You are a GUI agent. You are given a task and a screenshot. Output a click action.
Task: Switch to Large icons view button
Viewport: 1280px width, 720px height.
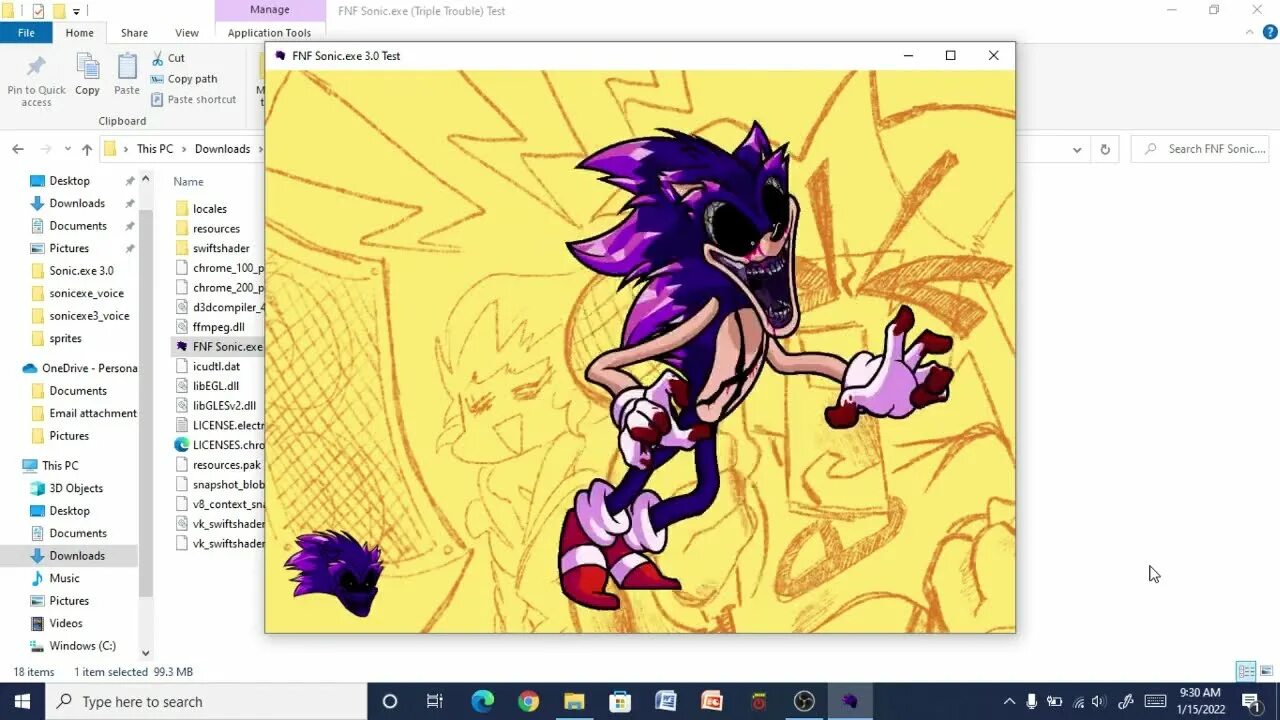(1266, 671)
